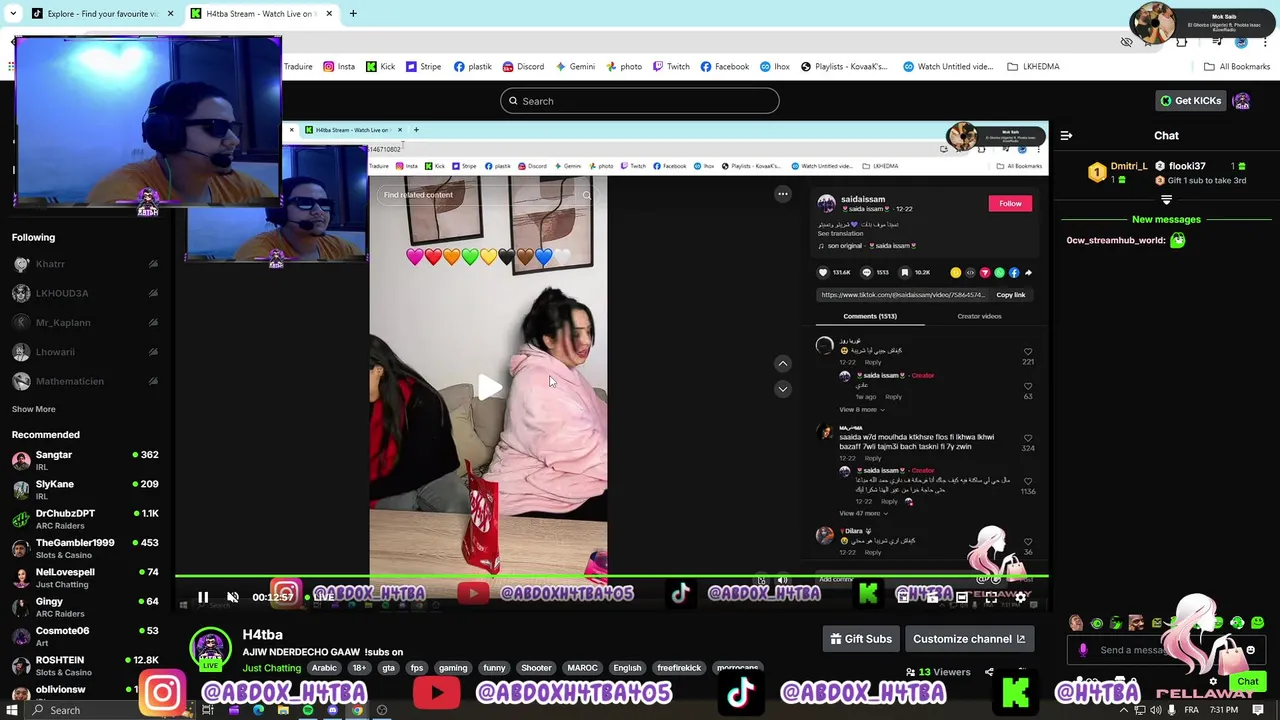Open the Just Chatting category link
This screenshot has width=1280, height=720.
point(271,668)
